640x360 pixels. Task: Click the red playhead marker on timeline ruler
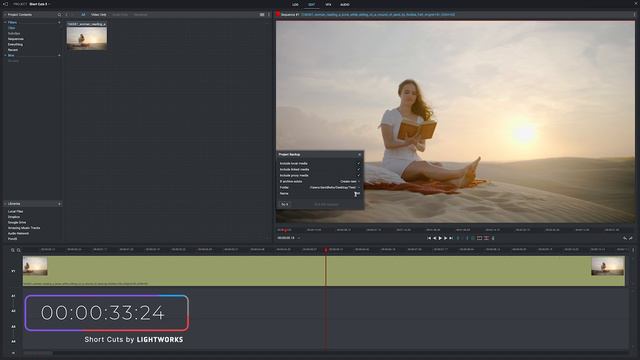pyautogui.click(x=326, y=249)
